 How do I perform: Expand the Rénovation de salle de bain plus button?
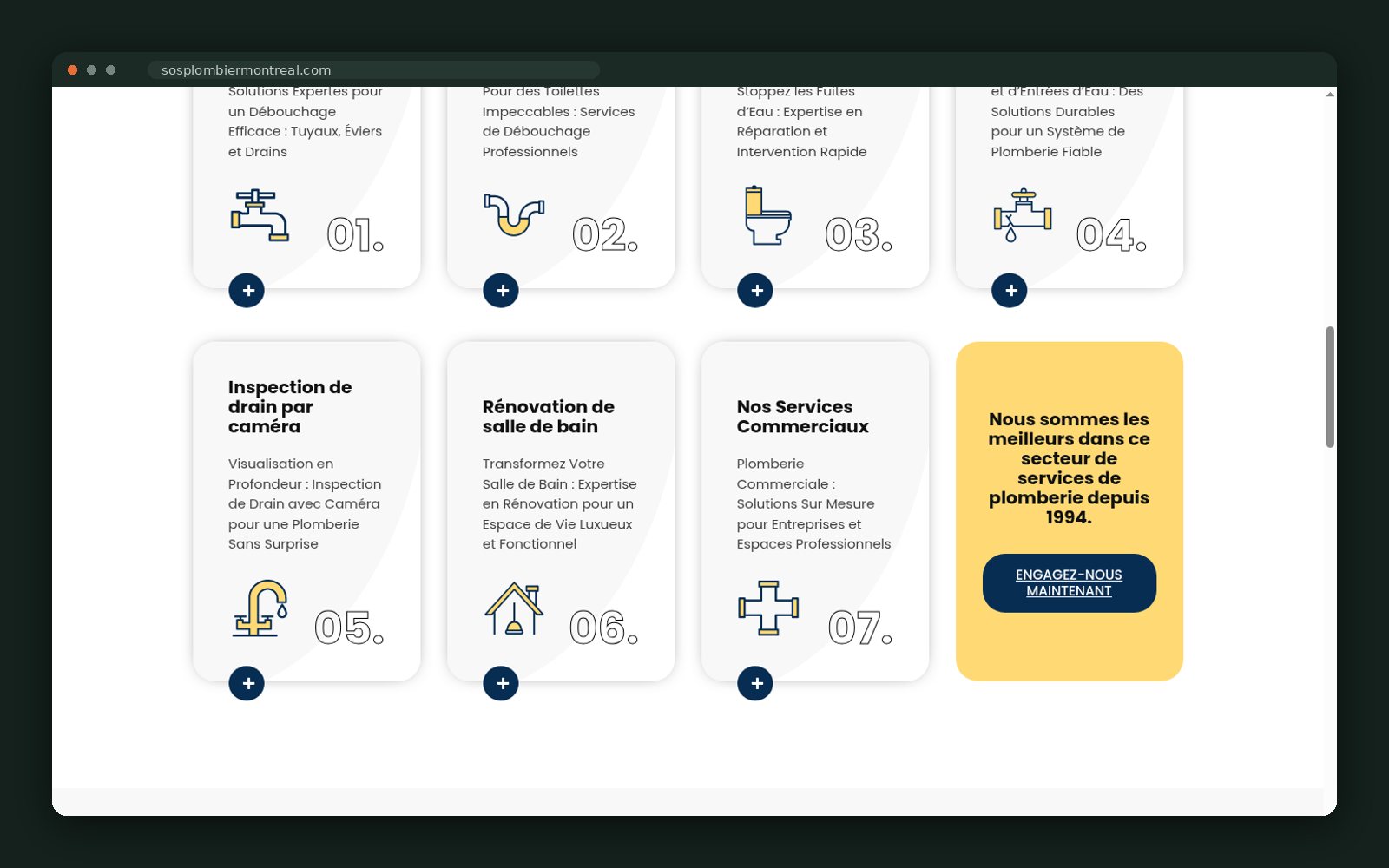[501, 684]
